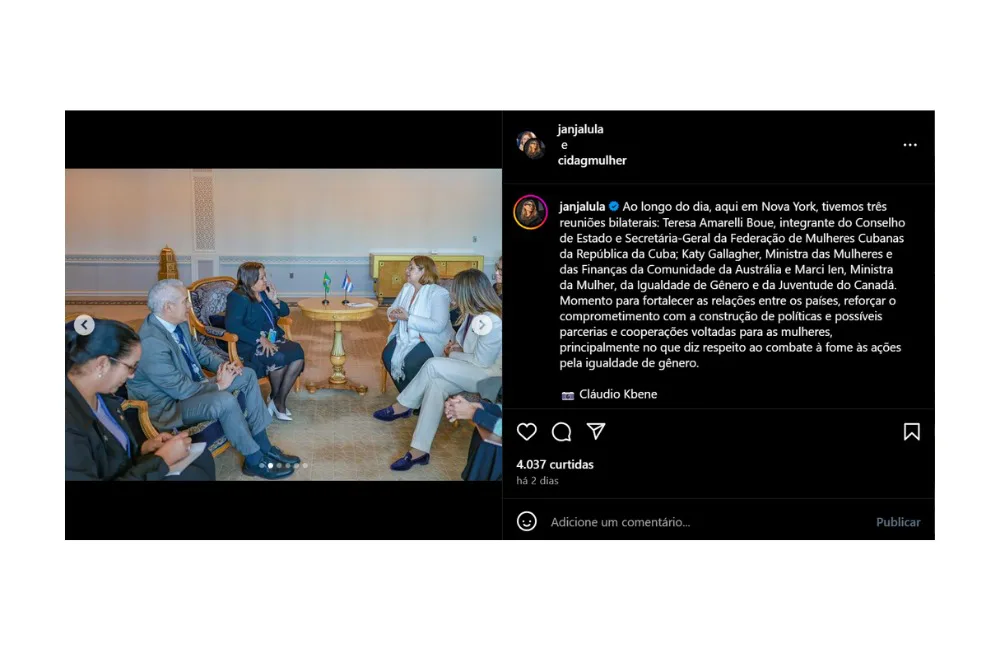Open comments via speech bubble icon
The image size is (1000, 650).
(561, 432)
